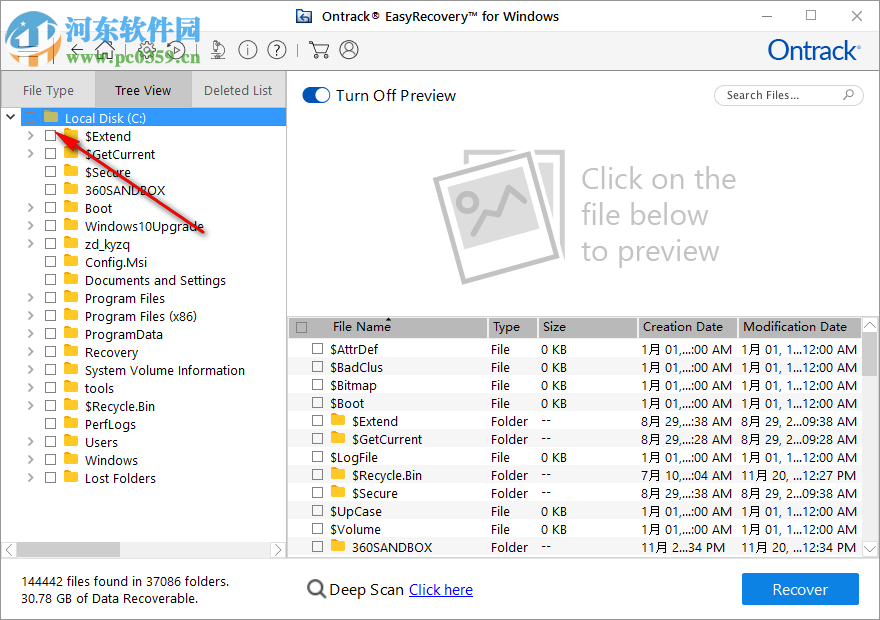This screenshot has width=880, height=620.
Task: Open the settings gear icon
Action: coord(147,50)
